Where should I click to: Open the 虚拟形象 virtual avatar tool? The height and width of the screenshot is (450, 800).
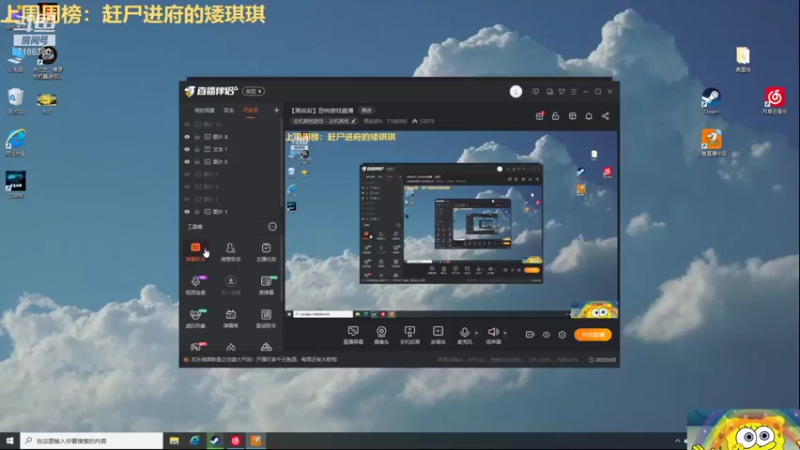[x=195, y=318]
